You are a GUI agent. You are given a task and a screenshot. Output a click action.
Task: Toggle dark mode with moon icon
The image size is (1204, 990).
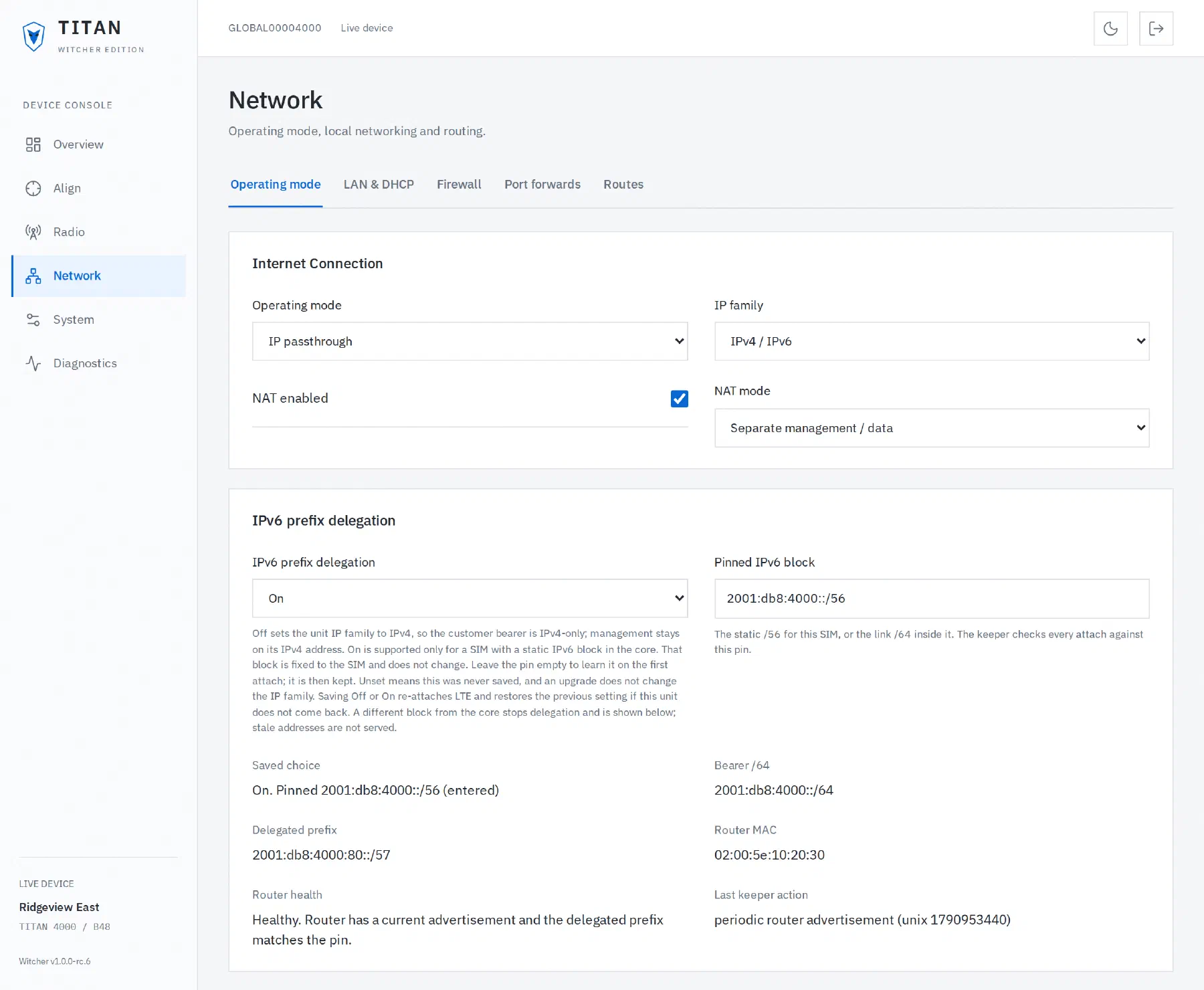1110,28
